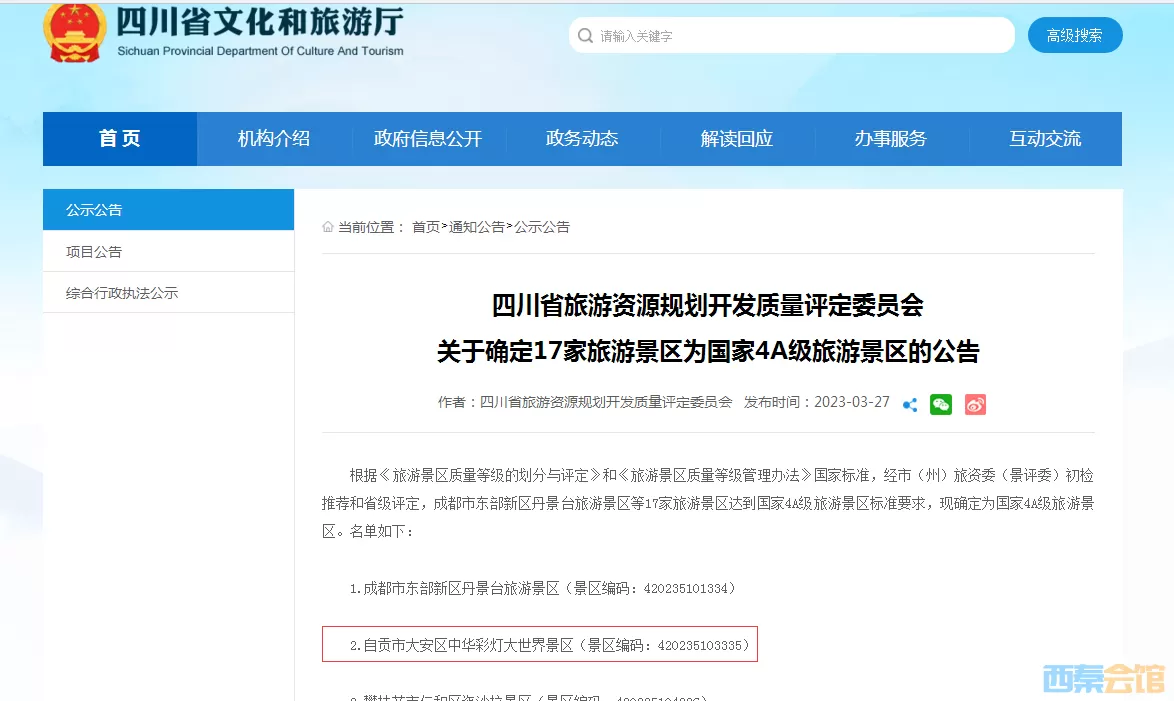Image resolution: width=1174 pixels, height=701 pixels.
Task: Select 政务动态 from the navigation bar
Action: click(x=583, y=139)
